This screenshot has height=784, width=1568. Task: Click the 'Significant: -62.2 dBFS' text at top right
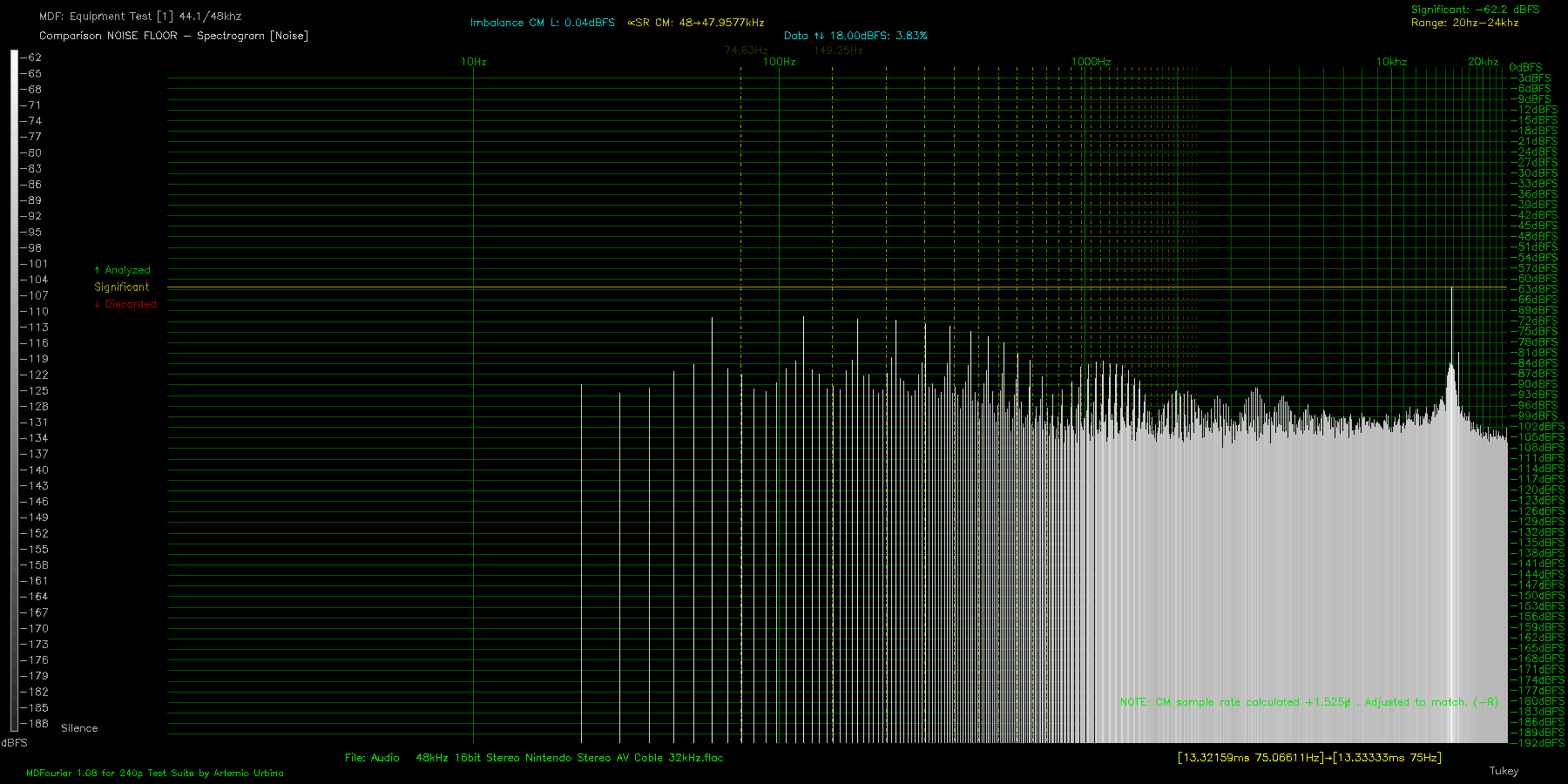point(1476,10)
